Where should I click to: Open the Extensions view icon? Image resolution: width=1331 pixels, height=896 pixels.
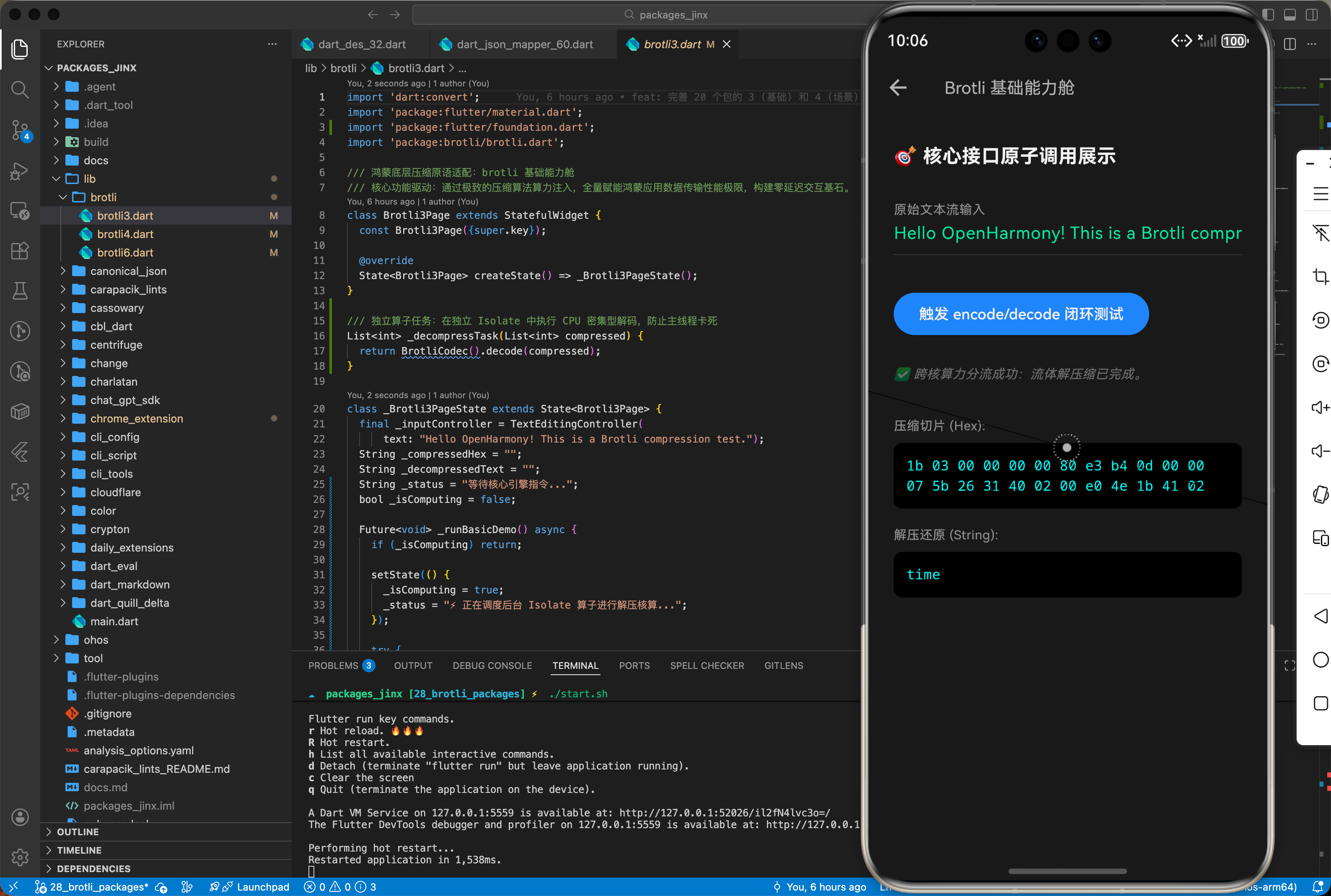coord(19,251)
